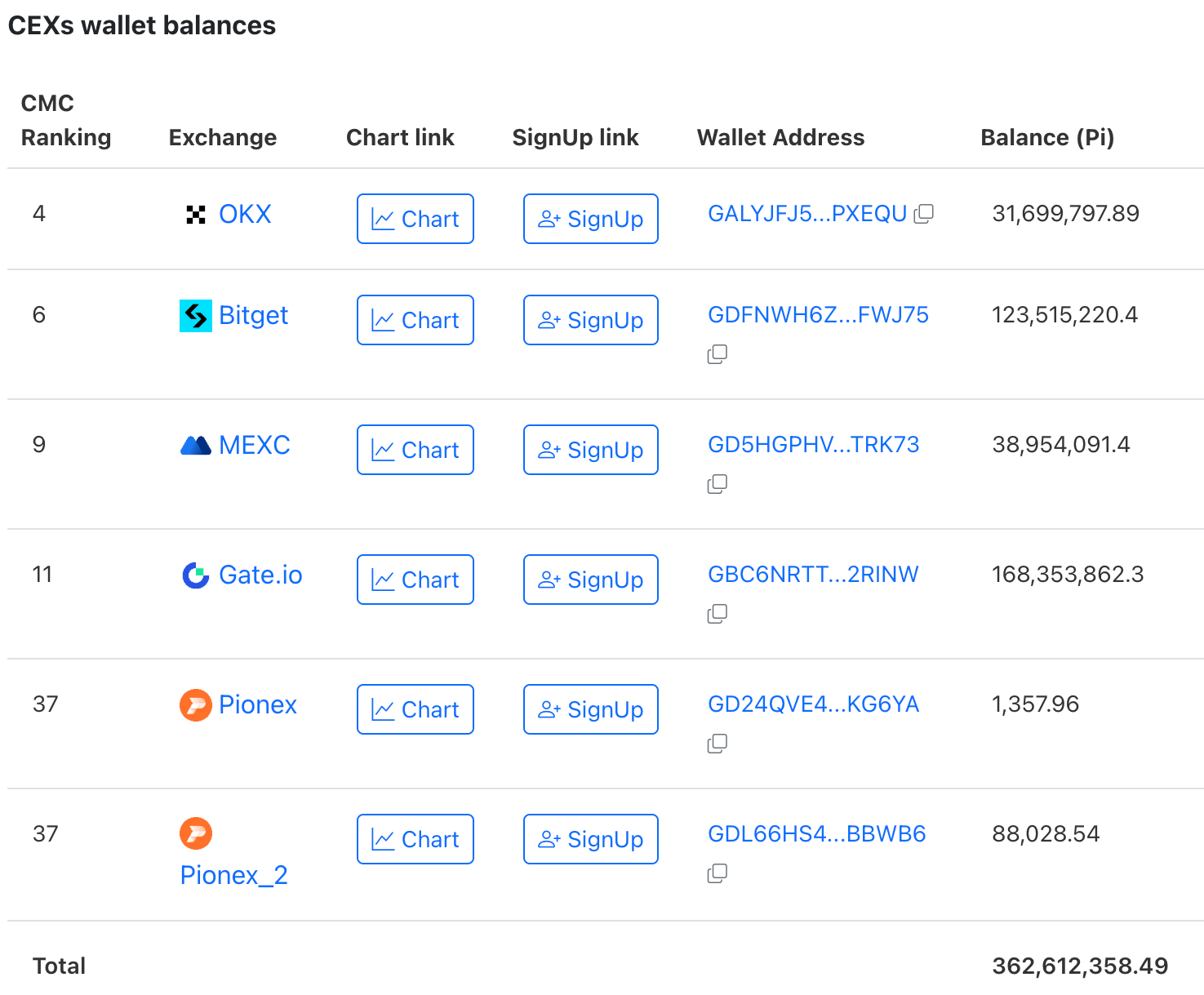The width and height of the screenshot is (1204, 995).
Task: Click the CMC Ranking column header
Action: coord(66,120)
